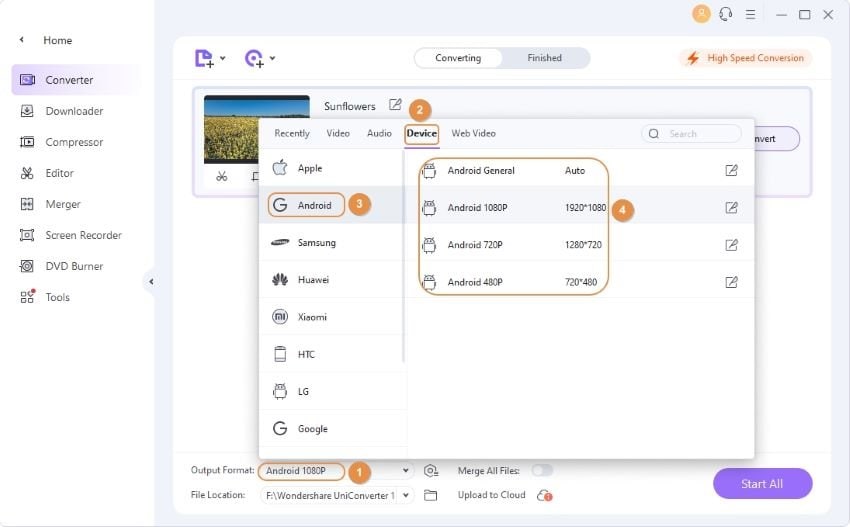The width and height of the screenshot is (850, 527).
Task: Click the trim scissors icon under thumbnail
Action: pos(222,176)
